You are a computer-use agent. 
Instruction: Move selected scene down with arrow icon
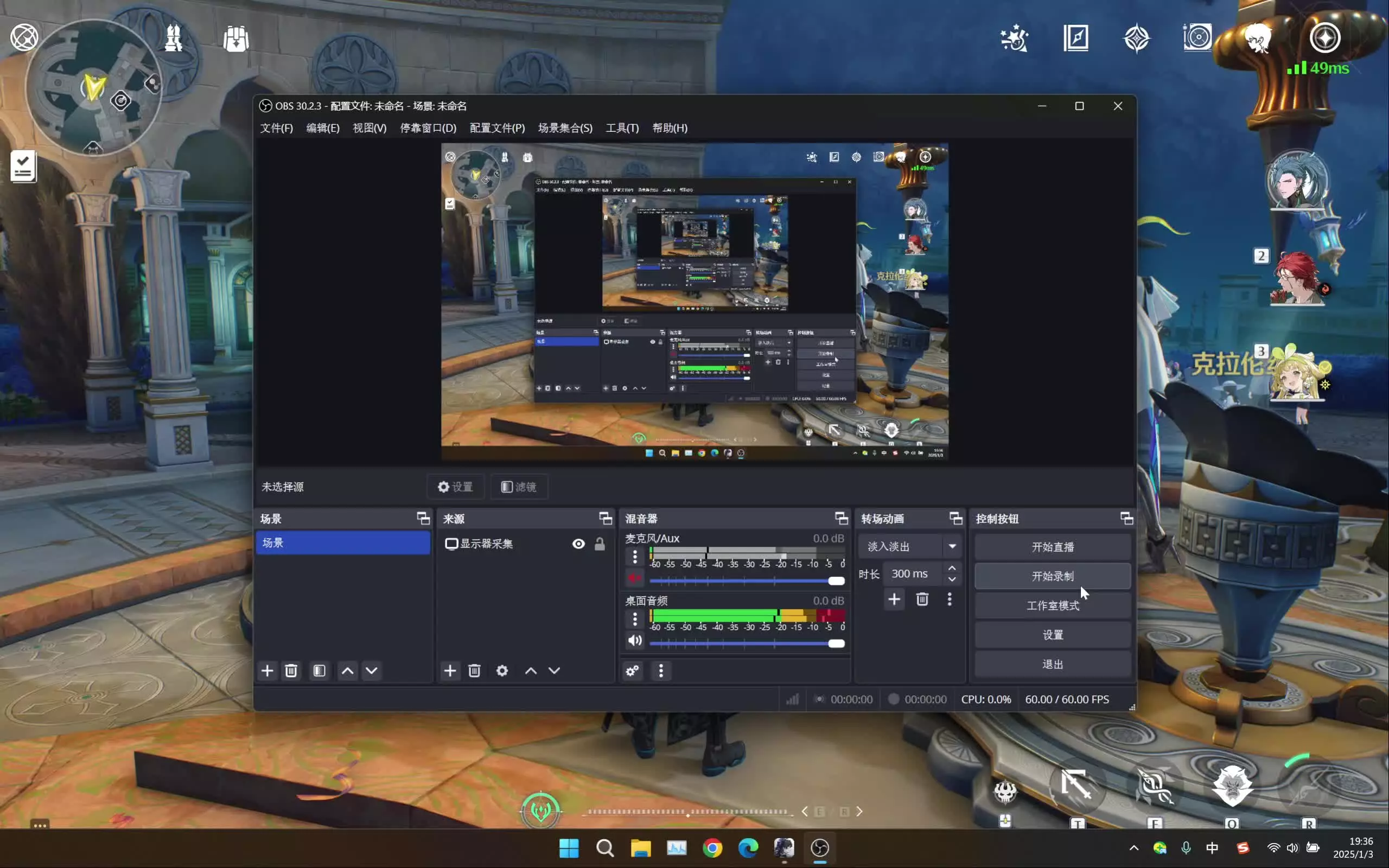[x=371, y=671]
